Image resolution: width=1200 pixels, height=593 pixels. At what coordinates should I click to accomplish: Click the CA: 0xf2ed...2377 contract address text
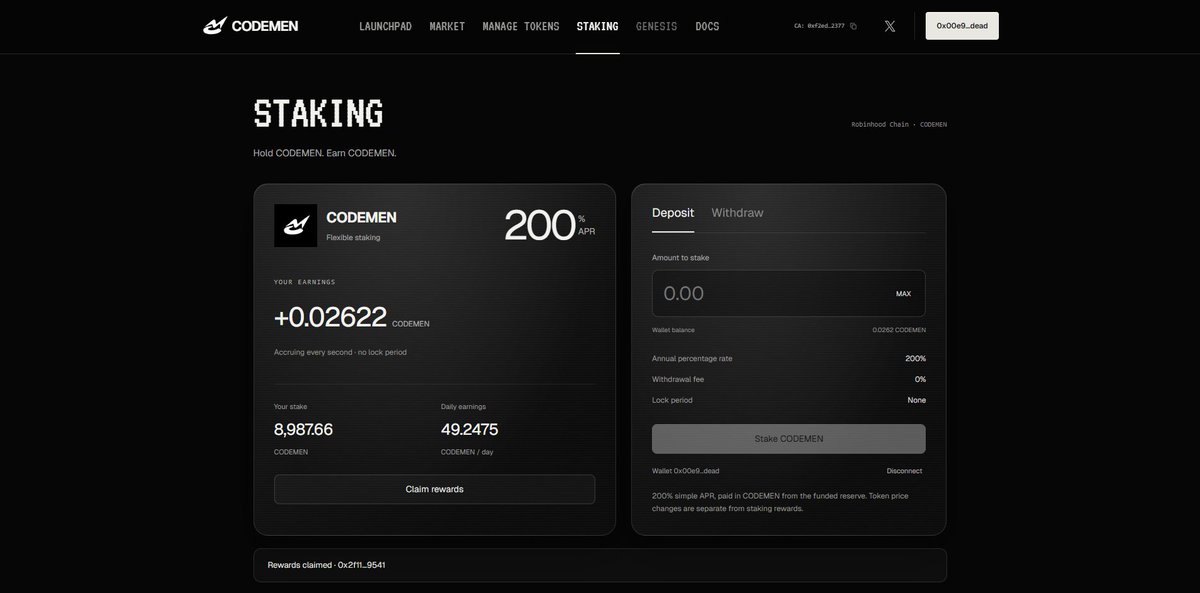820,26
